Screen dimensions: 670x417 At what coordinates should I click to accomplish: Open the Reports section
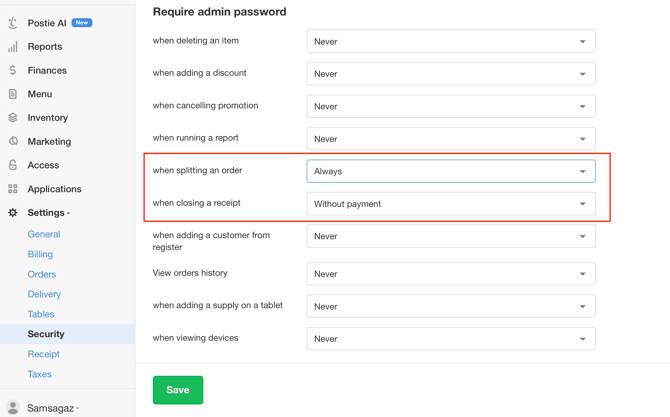(x=45, y=47)
